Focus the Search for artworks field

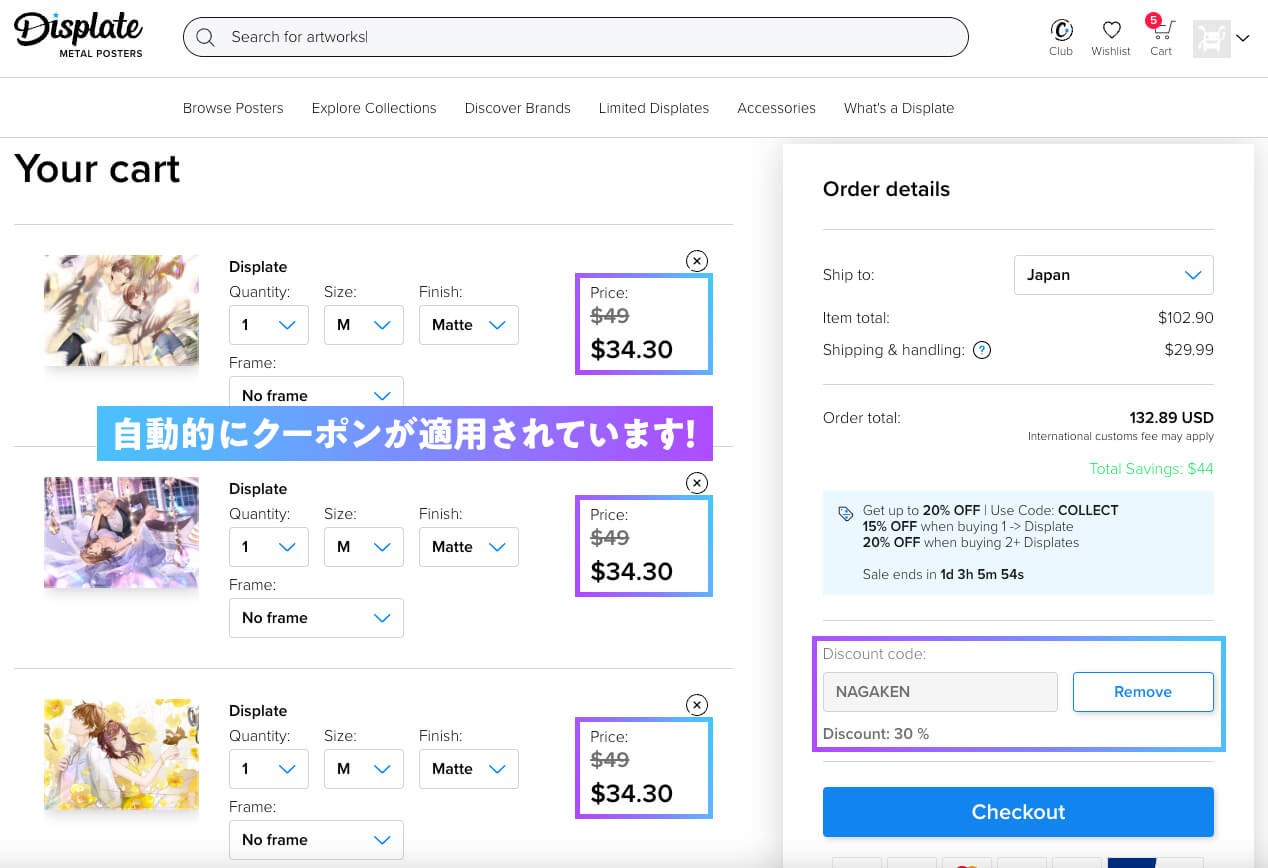pos(576,37)
